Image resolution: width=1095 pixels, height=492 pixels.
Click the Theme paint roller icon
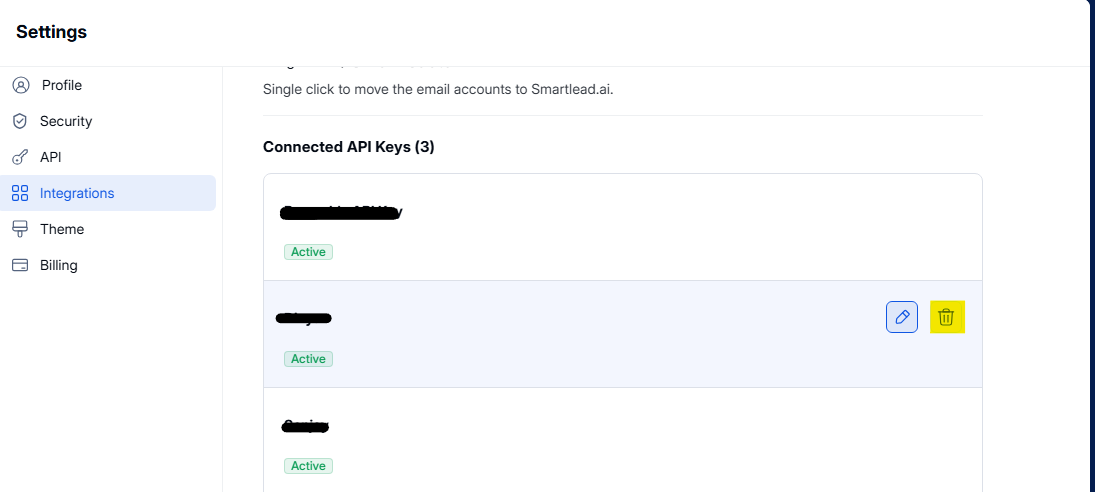tap(20, 229)
